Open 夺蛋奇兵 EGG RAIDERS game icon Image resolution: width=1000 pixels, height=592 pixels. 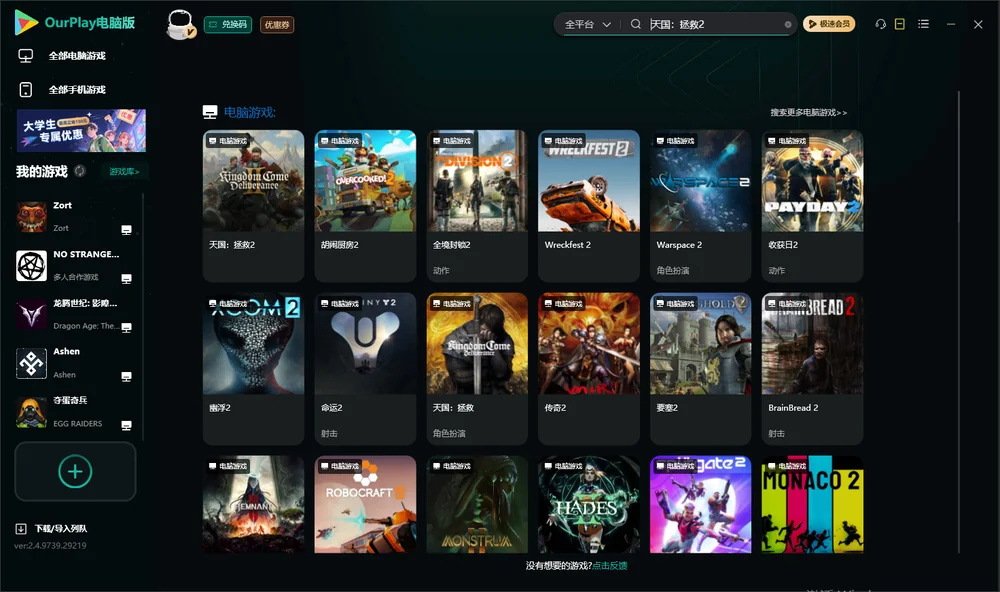click(31, 413)
